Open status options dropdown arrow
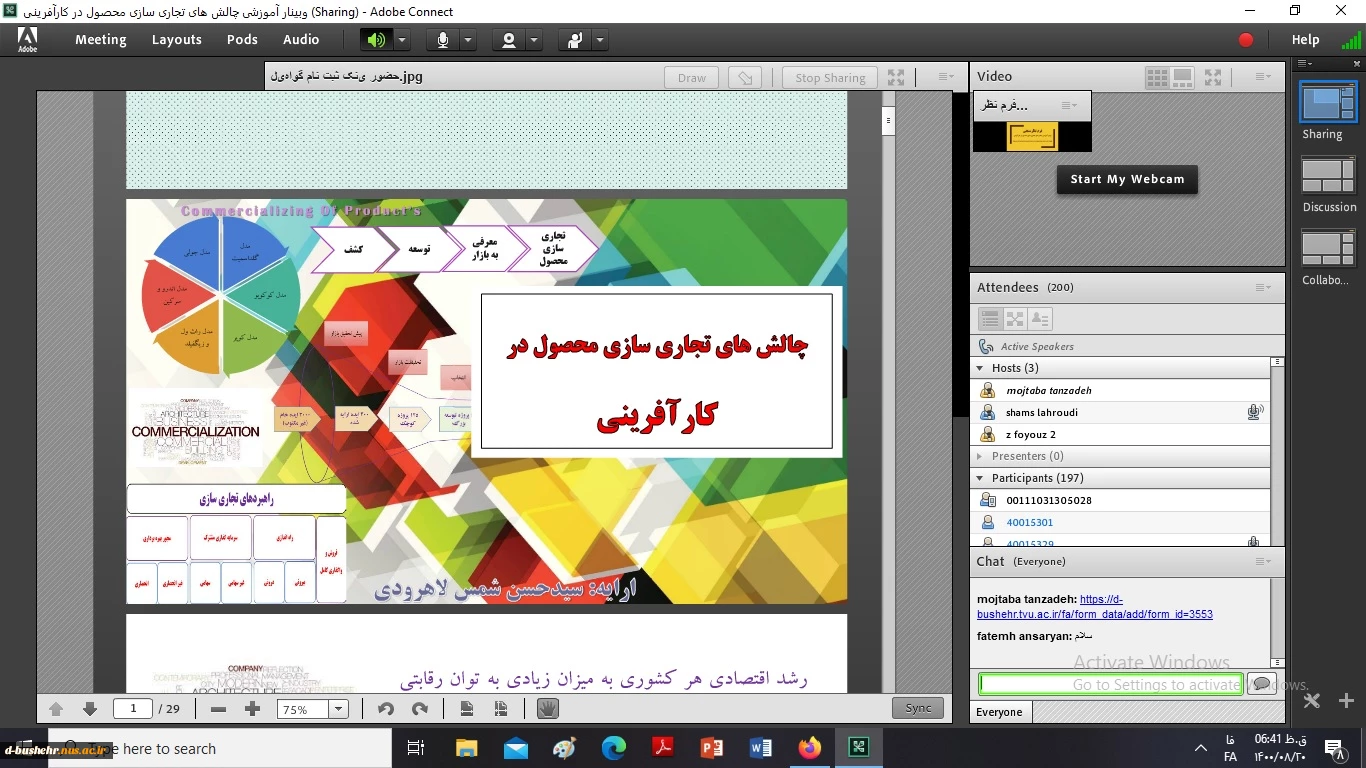 [600, 40]
